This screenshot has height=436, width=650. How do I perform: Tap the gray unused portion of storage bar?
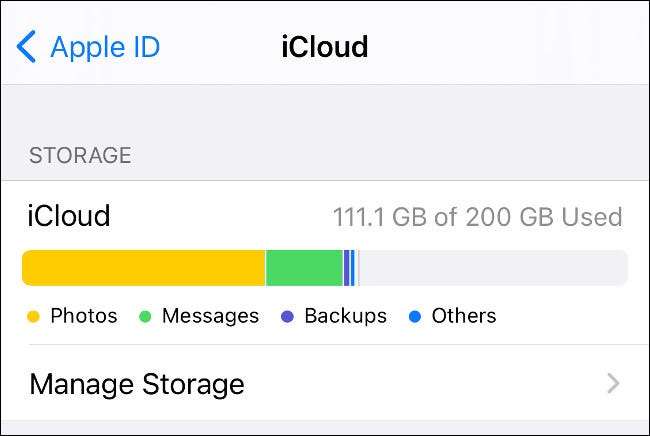490,268
